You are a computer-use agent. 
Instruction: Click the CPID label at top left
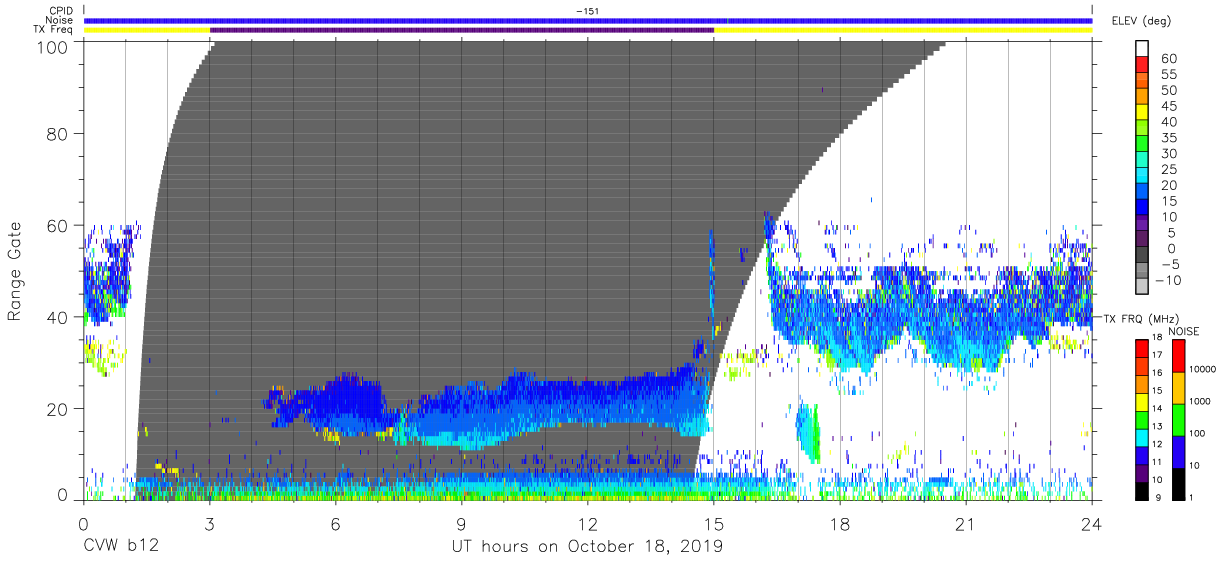tap(62, 11)
